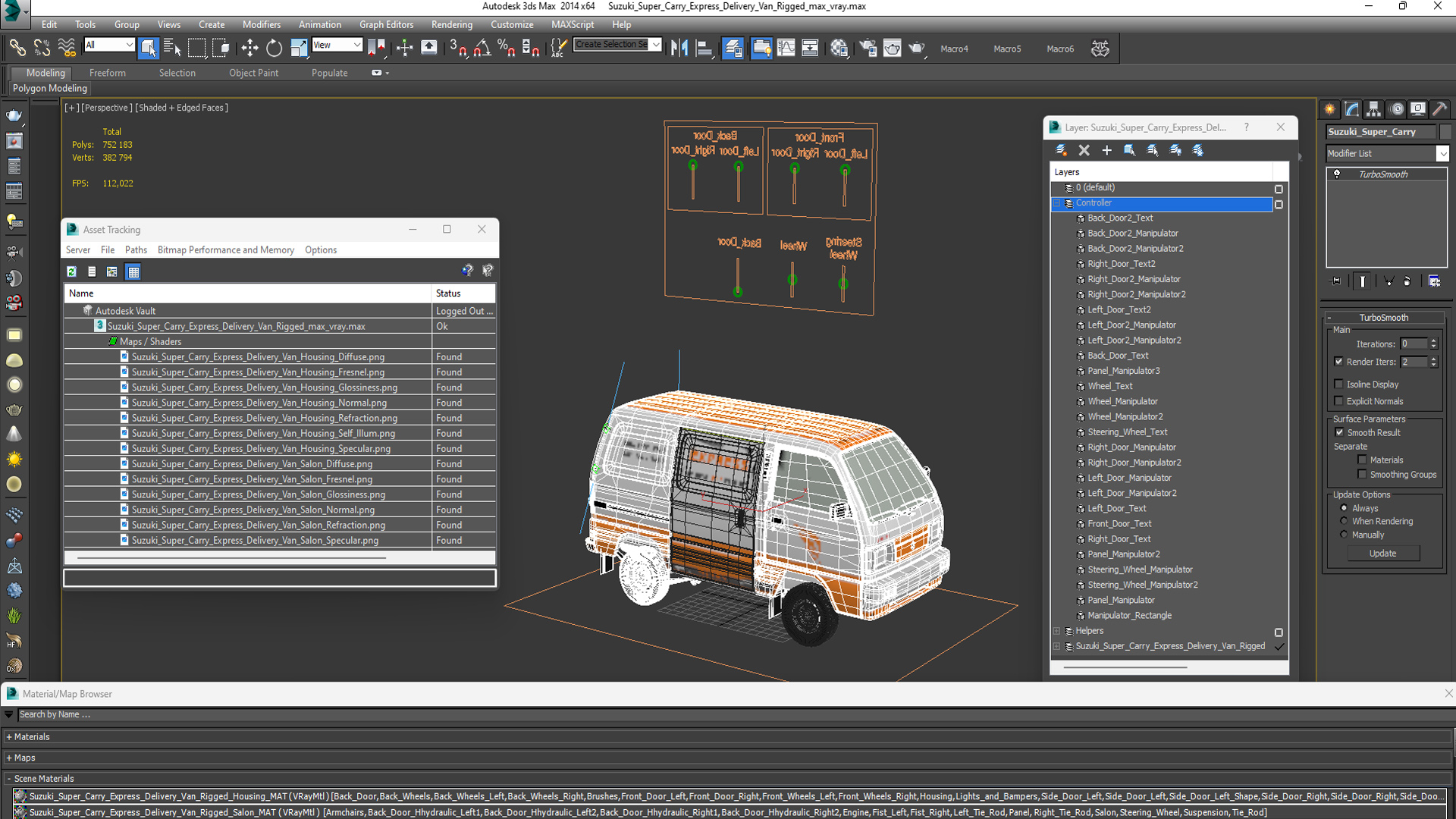Select Wheel_Manipulator in layer list
The height and width of the screenshot is (819, 1456).
(x=1122, y=401)
